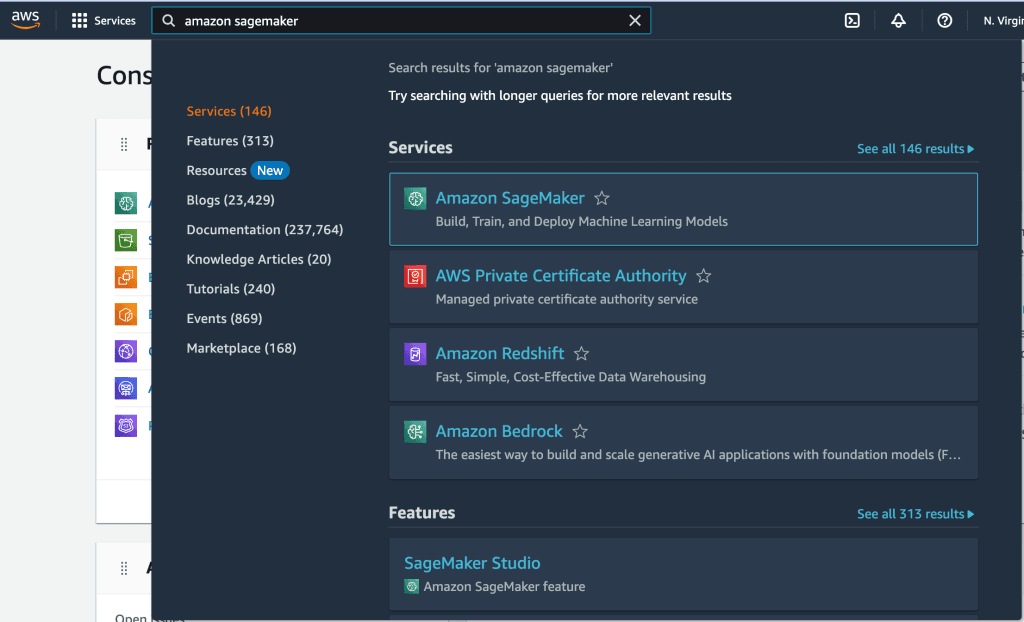Viewport: 1024px width, 622px height.
Task: Open the AWS Private Certificate Authority link
Action: (561, 276)
